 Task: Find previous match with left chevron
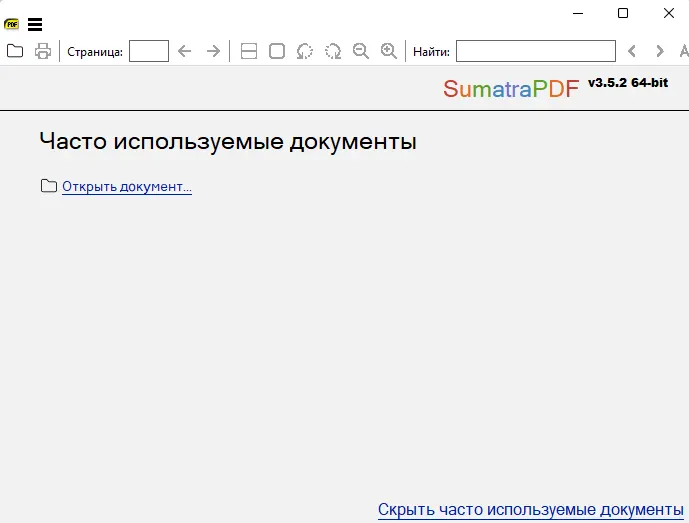click(x=631, y=51)
